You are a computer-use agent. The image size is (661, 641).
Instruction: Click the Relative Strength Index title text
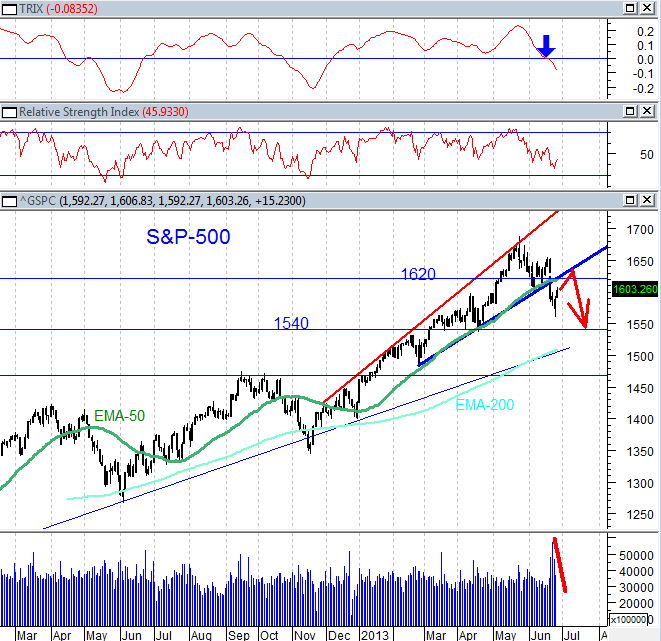pos(79,112)
